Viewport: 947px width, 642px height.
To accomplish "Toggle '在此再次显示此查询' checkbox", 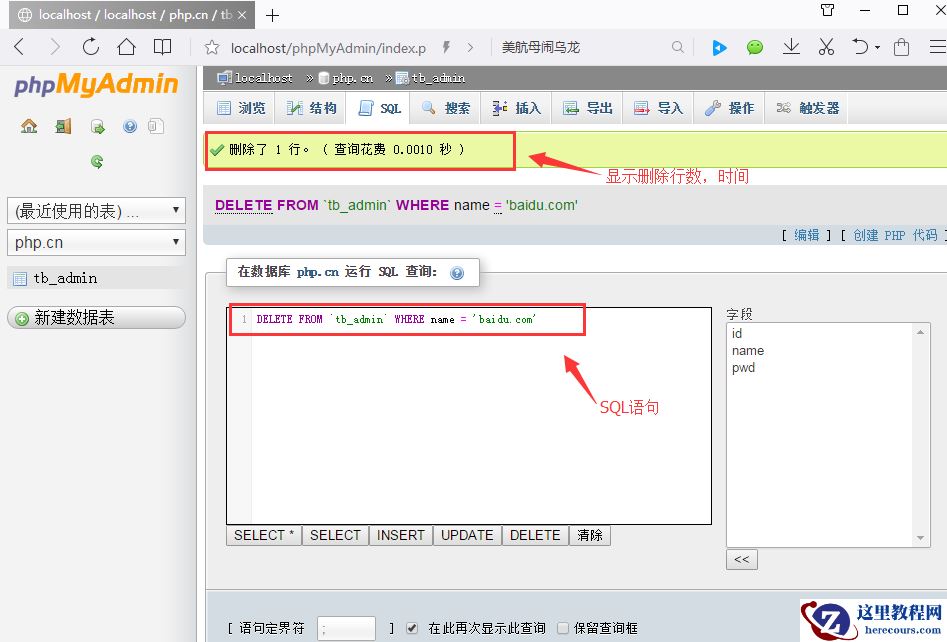I will tap(412, 628).
